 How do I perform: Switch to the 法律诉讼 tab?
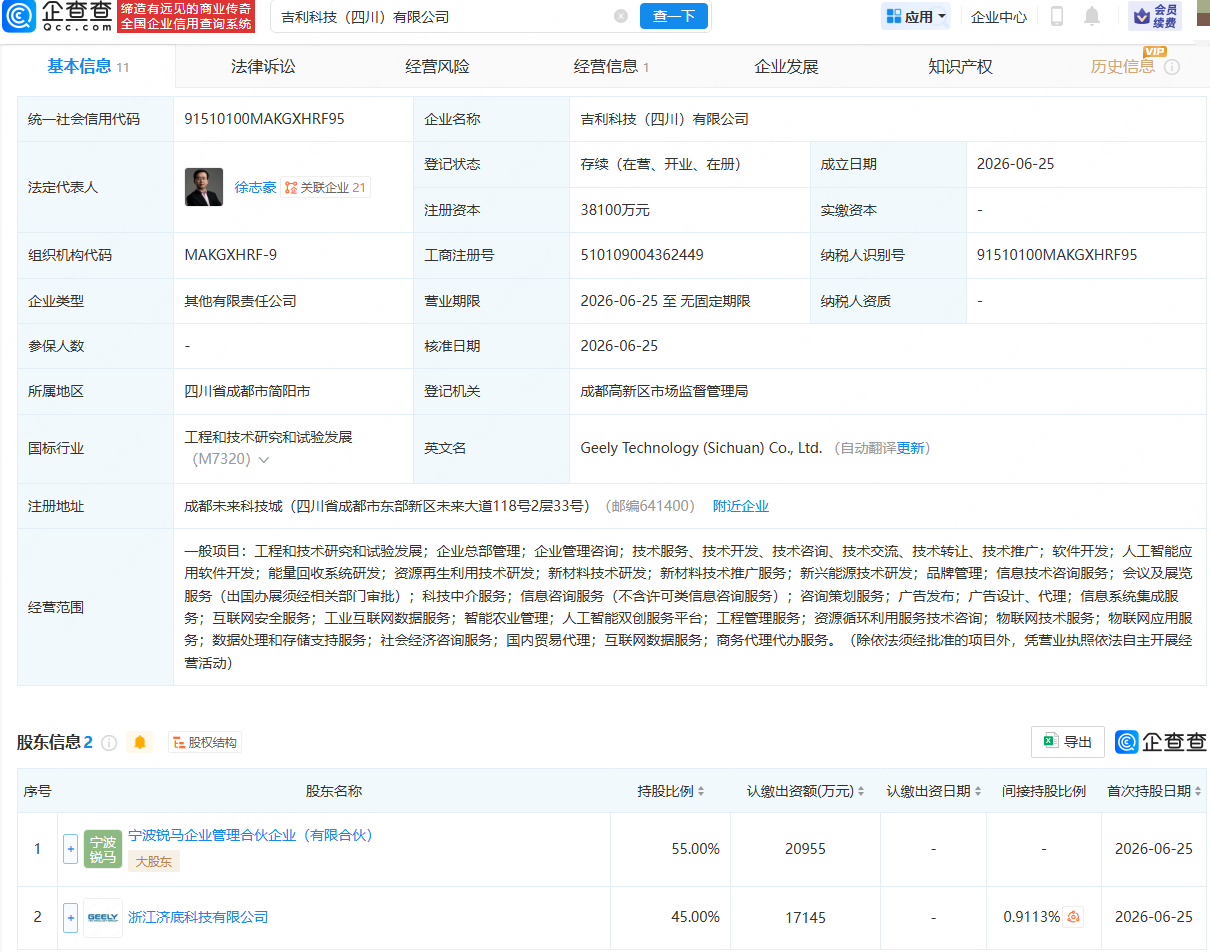(x=263, y=67)
